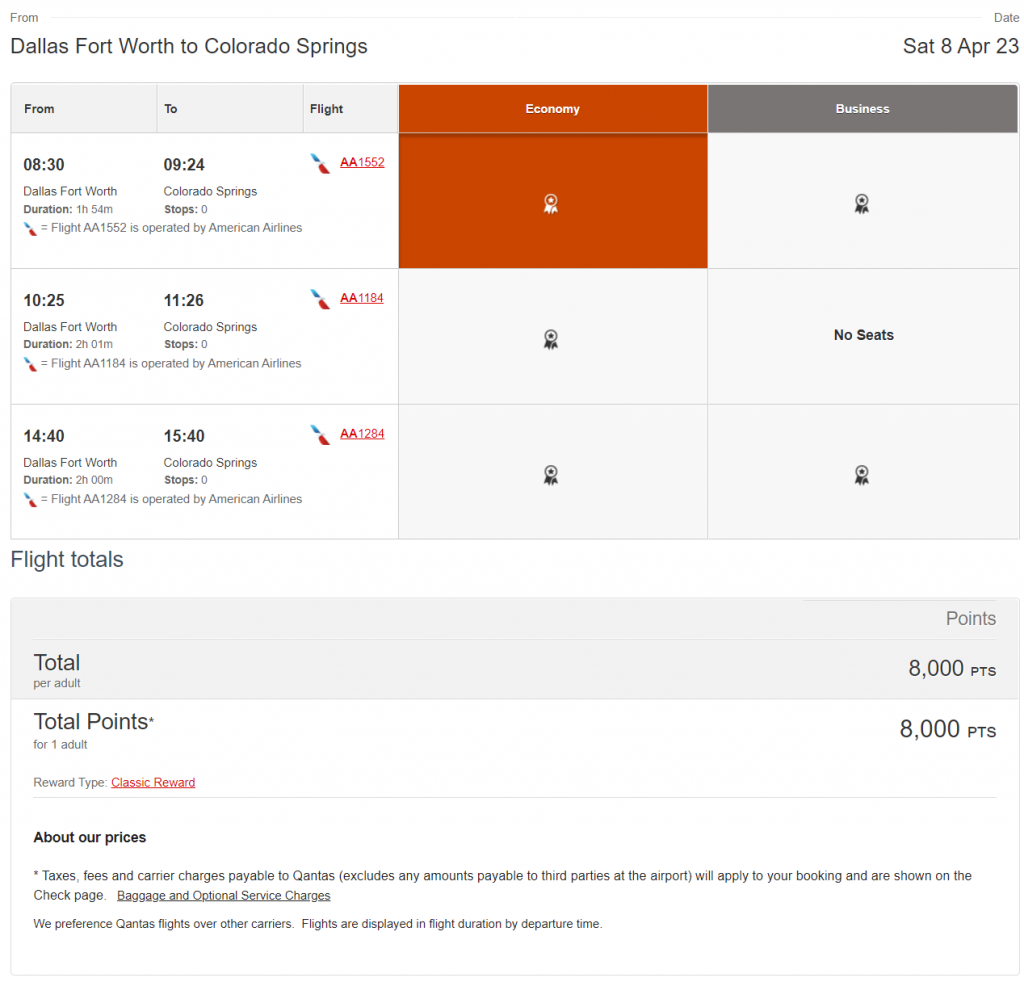The height and width of the screenshot is (982, 1024).
Task: Select Business reward seat for flight AA1552
Action: pyautogui.click(x=861, y=204)
